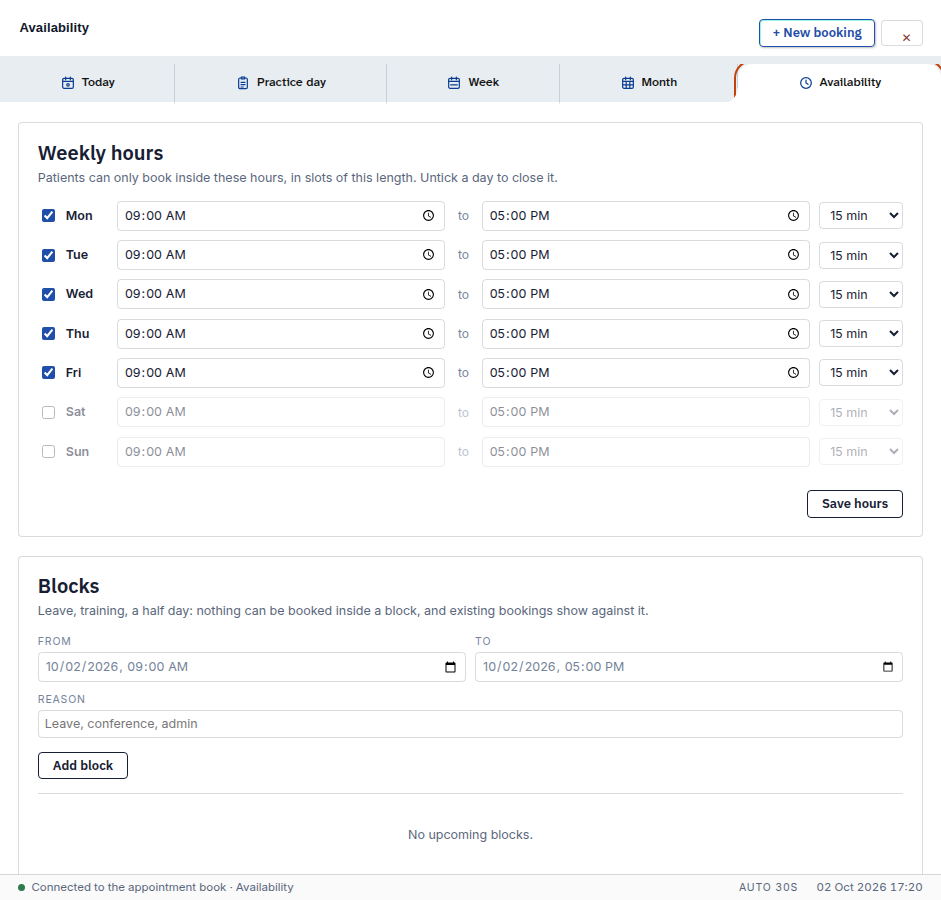Click the Sat start time 09:00 AM field

(x=280, y=412)
